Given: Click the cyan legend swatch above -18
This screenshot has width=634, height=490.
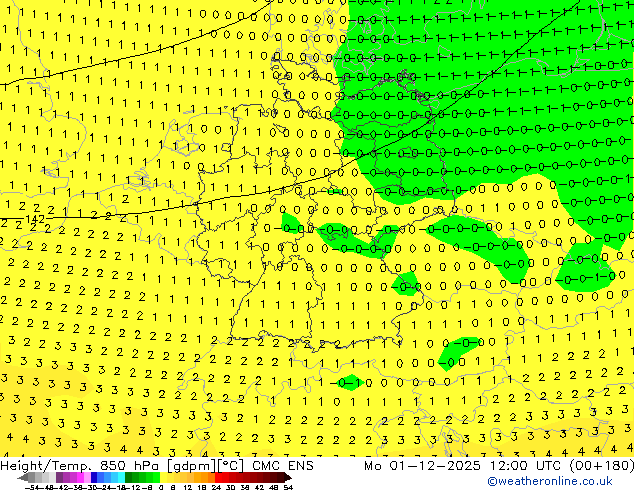Looking at the screenshot, I should (x=122, y=478).
